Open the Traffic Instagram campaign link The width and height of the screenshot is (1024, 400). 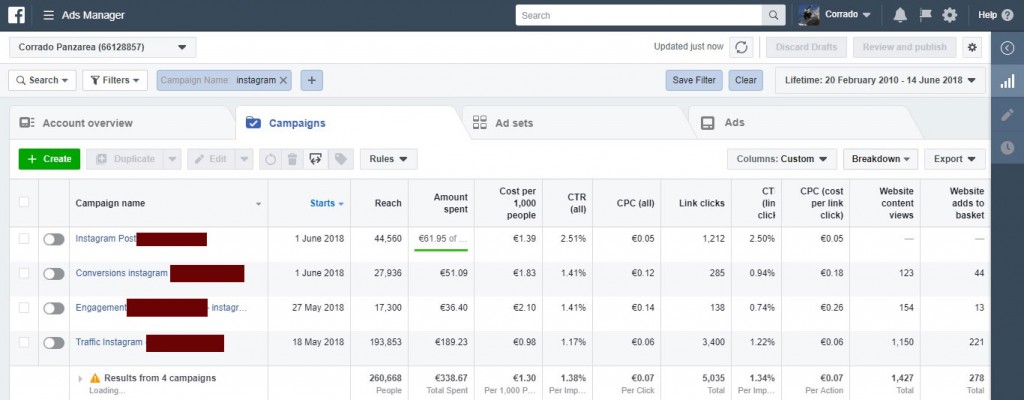pyautogui.click(x=109, y=342)
